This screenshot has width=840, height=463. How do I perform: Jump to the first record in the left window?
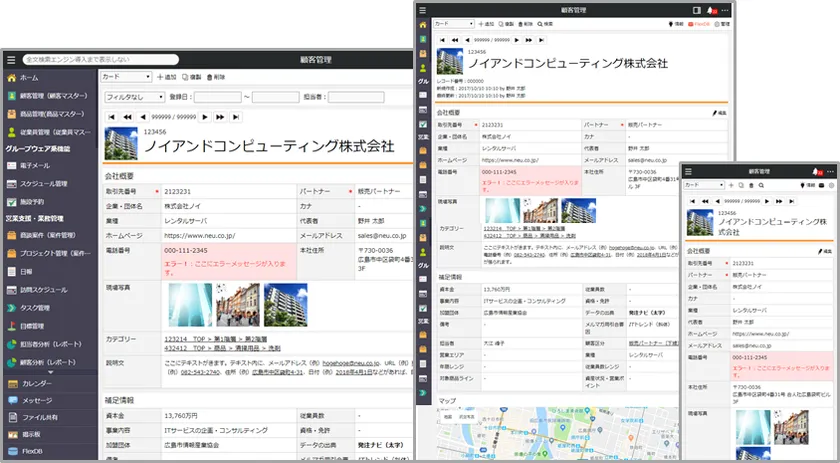111,117
